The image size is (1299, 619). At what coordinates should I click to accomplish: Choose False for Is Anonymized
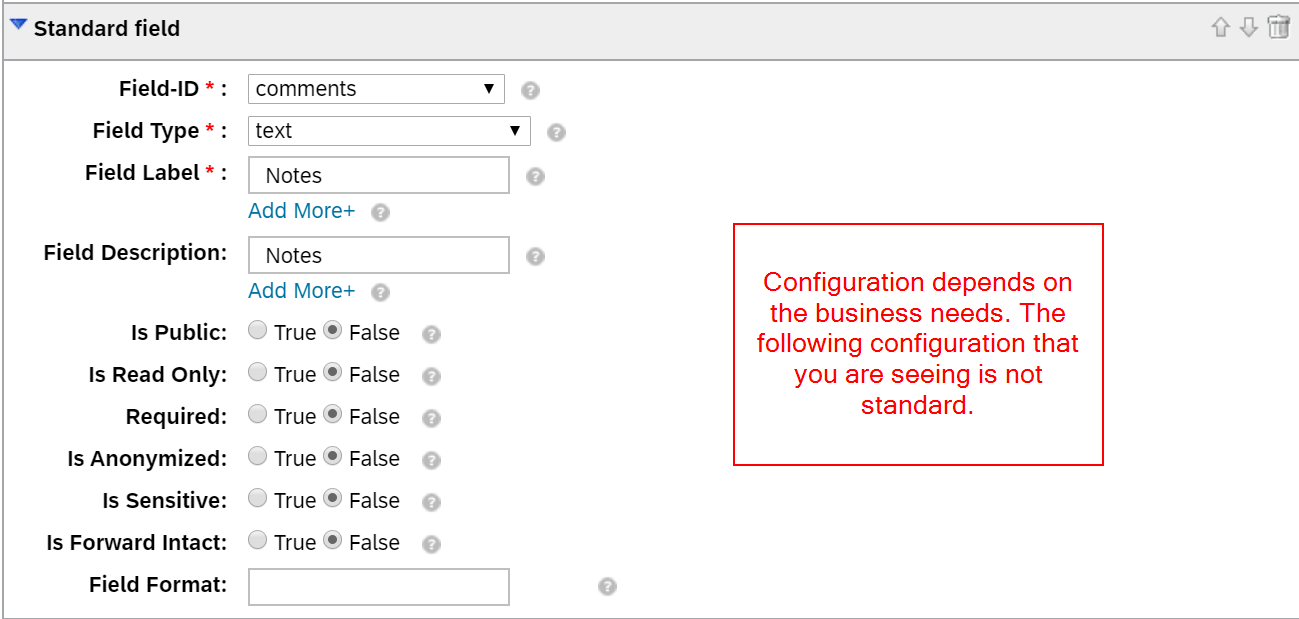pos(333,457)
